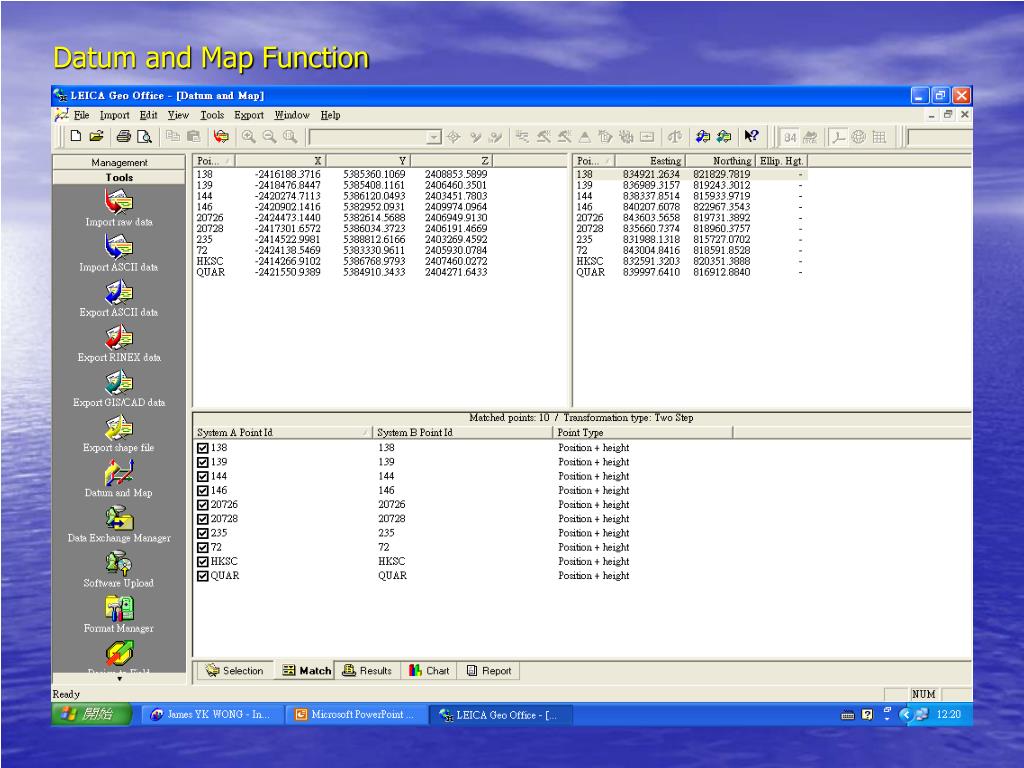Image resolution: width=1024 pixels, height=768 pixels.
Task: Open the Window menu
Action: [x=292, y=115]
